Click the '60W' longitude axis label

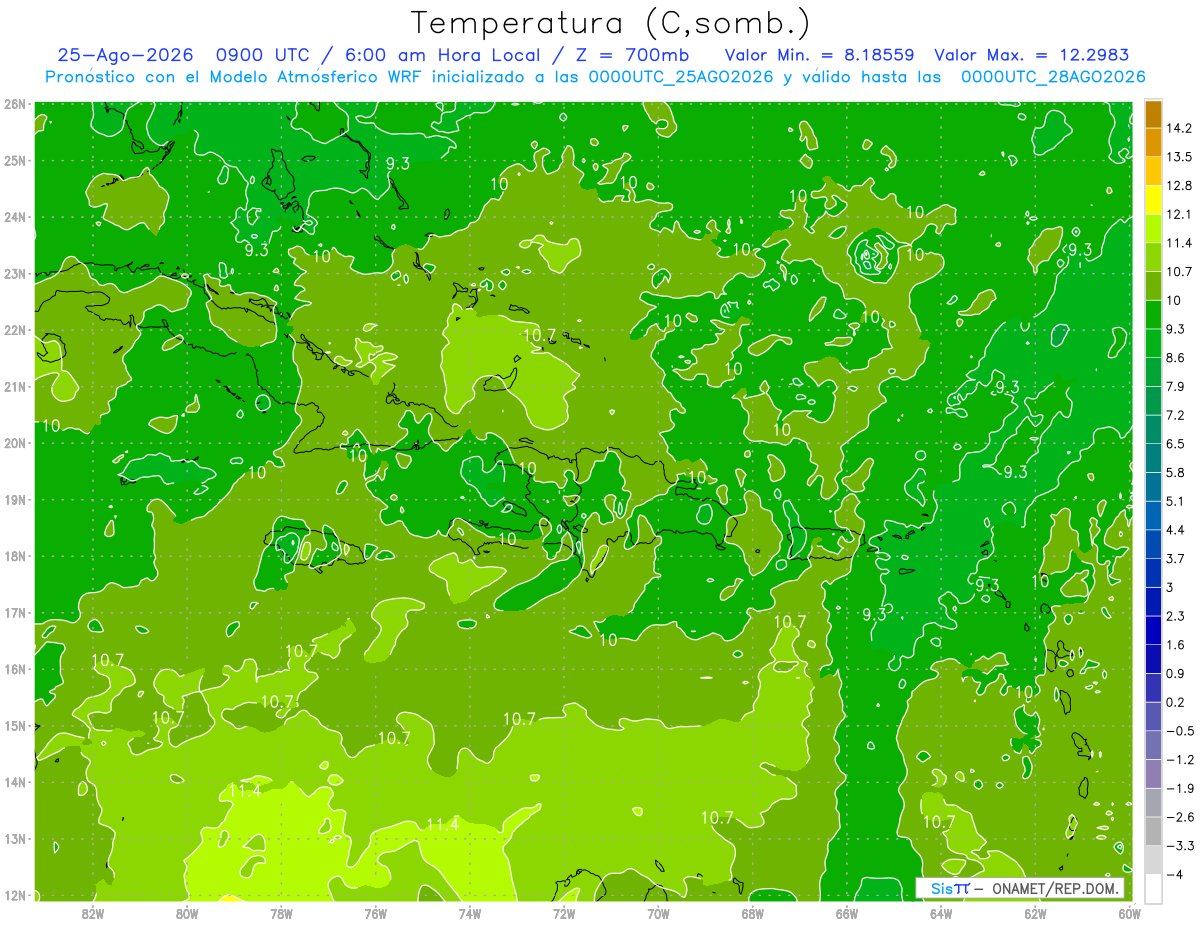pos(1129,913)
